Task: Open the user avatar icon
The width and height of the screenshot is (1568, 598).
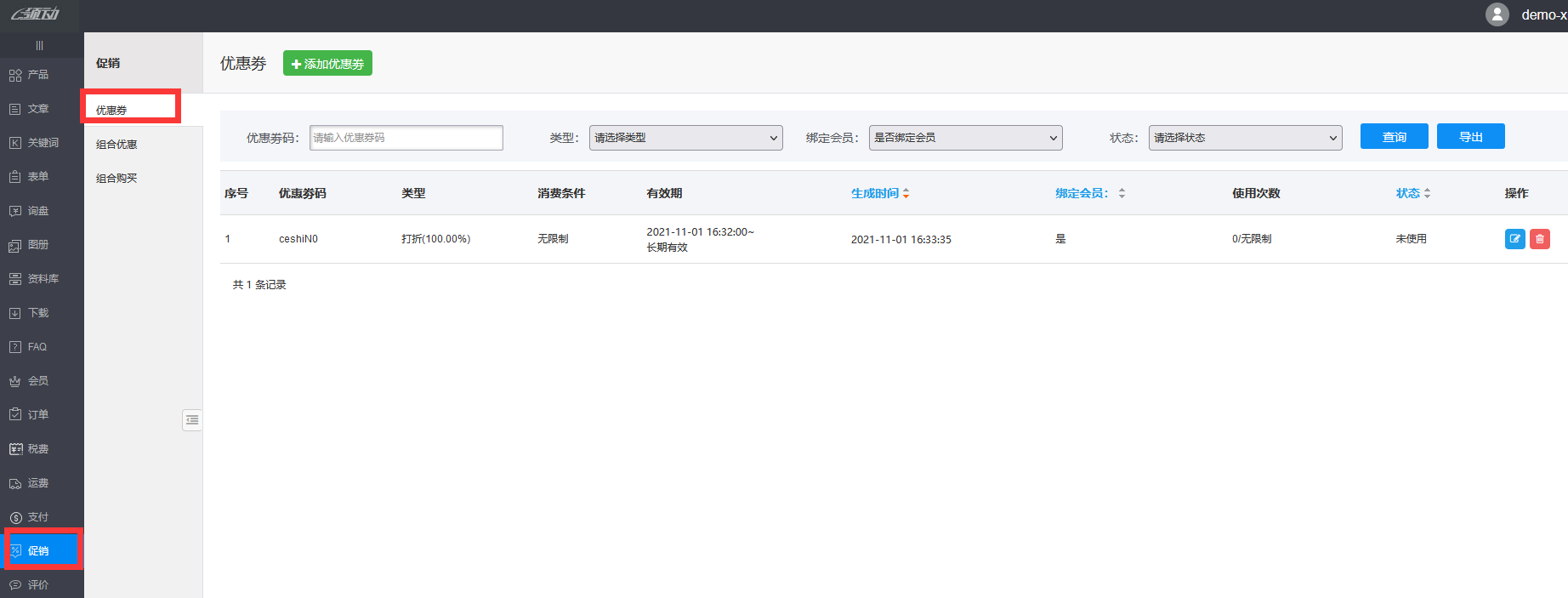Action: [x=1497, y=14]
